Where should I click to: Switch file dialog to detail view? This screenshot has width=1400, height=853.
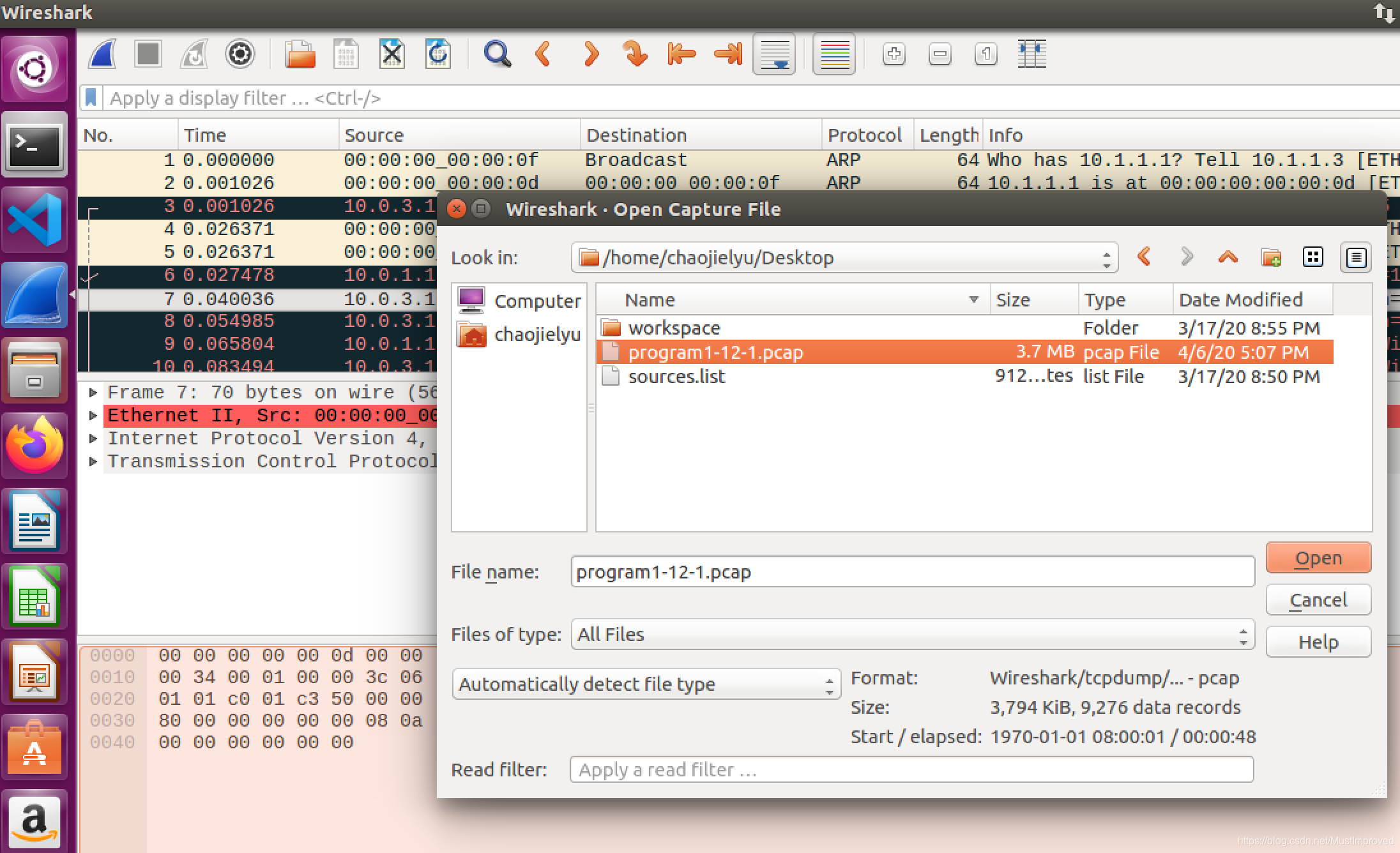(x=1355, y=257)
